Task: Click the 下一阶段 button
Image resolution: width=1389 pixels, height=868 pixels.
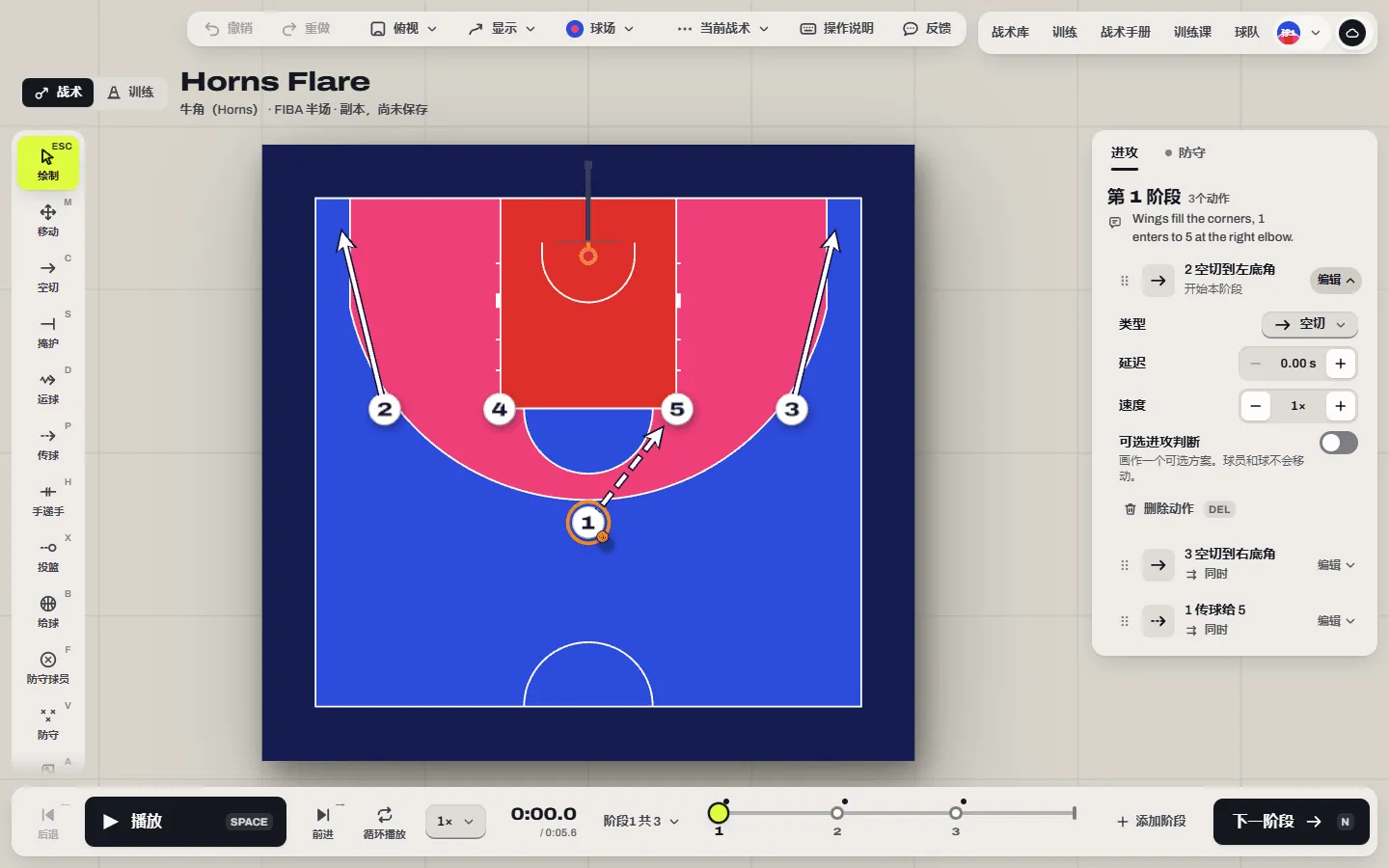Action: (x=1291, y=822)
